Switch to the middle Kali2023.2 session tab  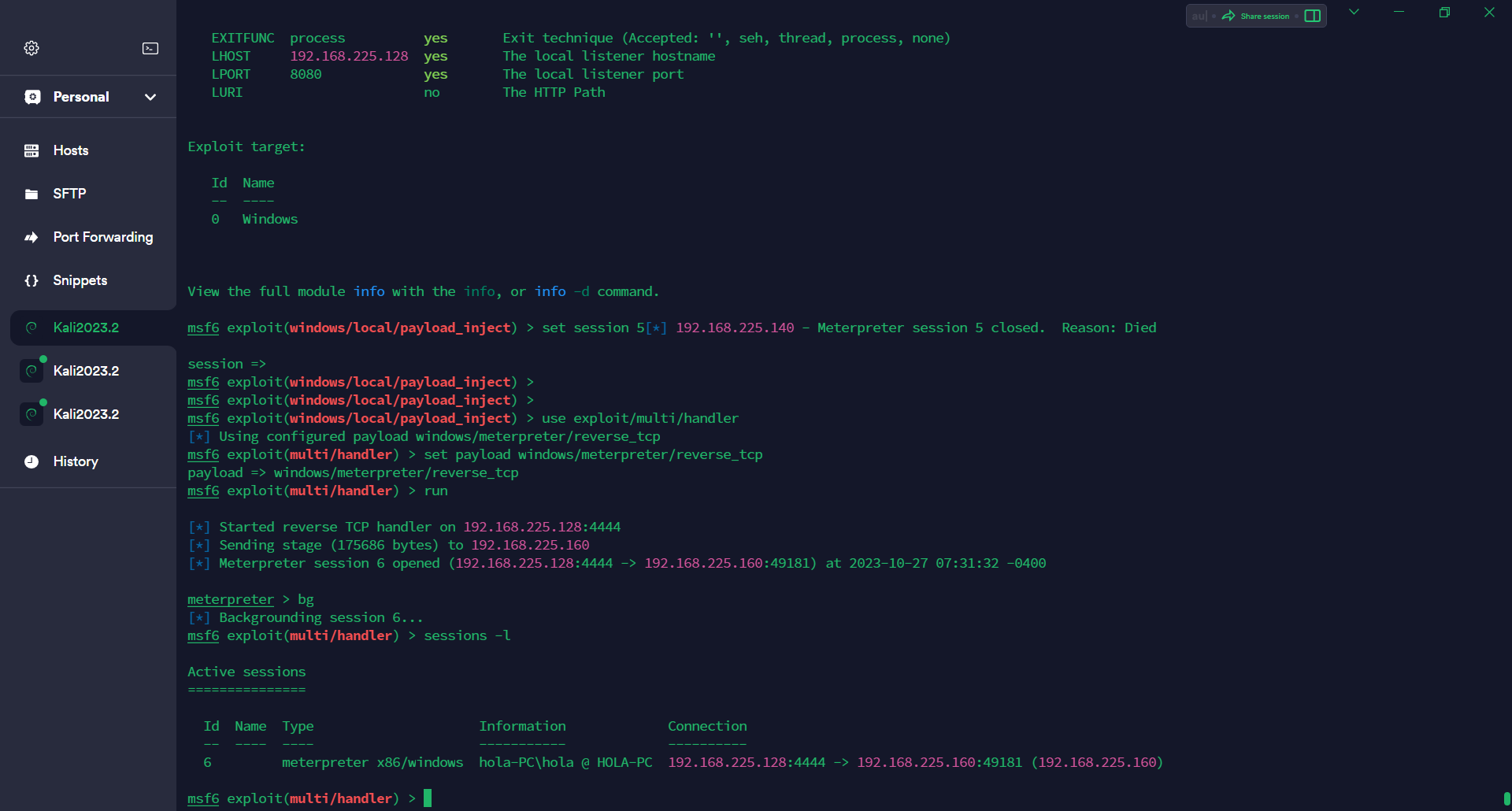tap(93, 371)
